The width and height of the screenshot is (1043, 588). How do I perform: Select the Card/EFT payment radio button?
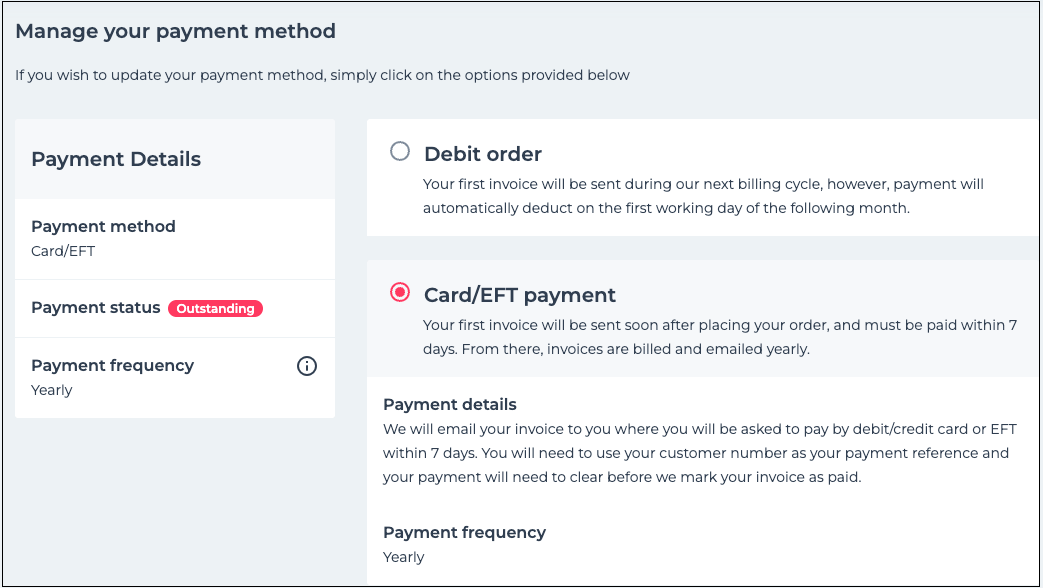pos(400,293)
